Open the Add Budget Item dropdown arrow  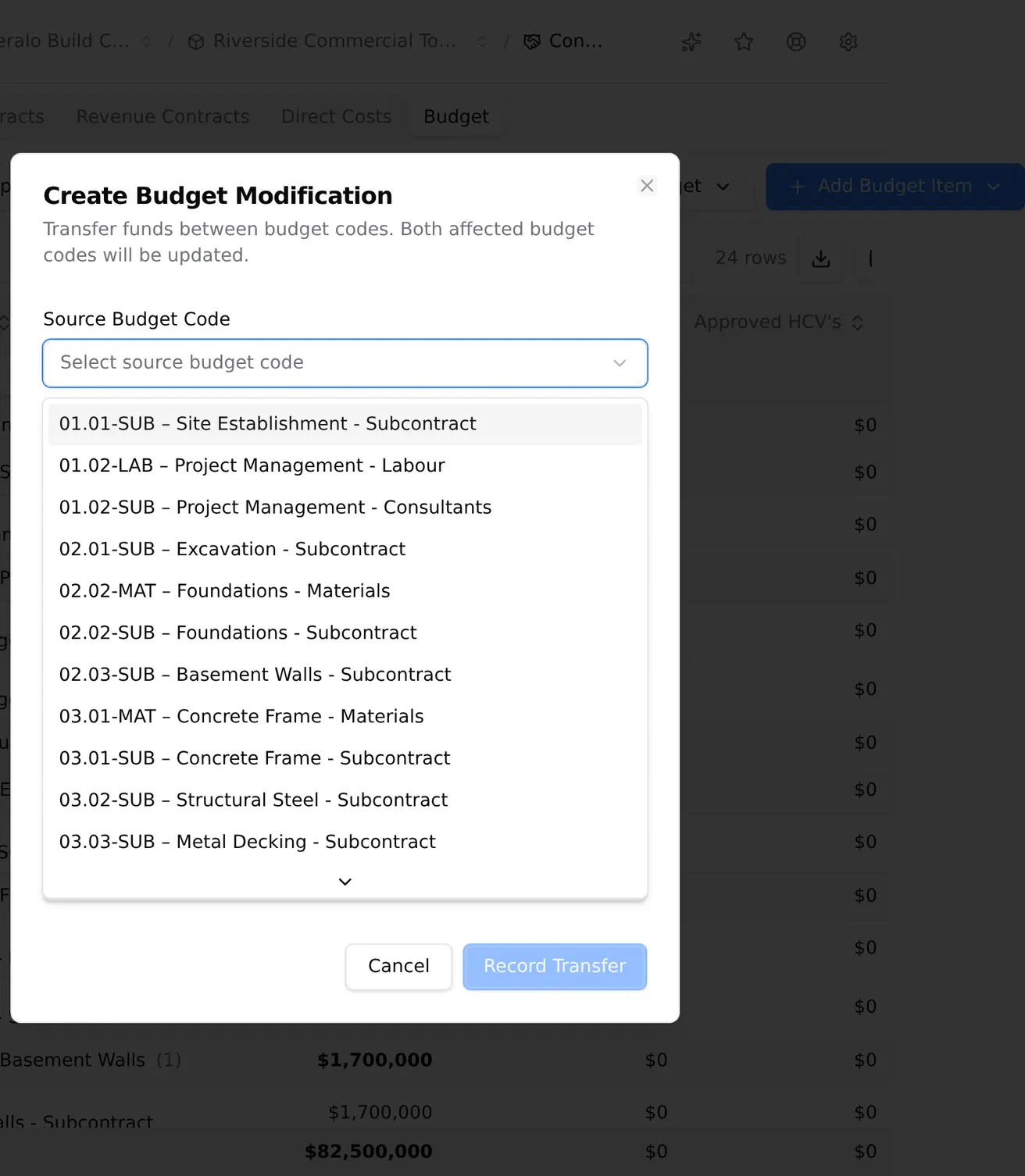coord(994,187)
